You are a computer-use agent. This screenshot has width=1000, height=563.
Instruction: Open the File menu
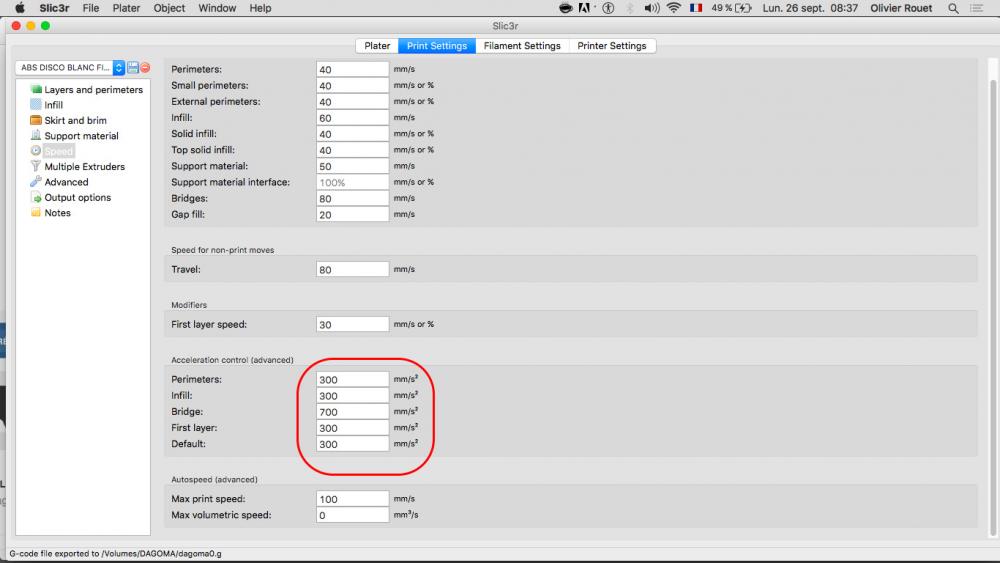[91, 8]
